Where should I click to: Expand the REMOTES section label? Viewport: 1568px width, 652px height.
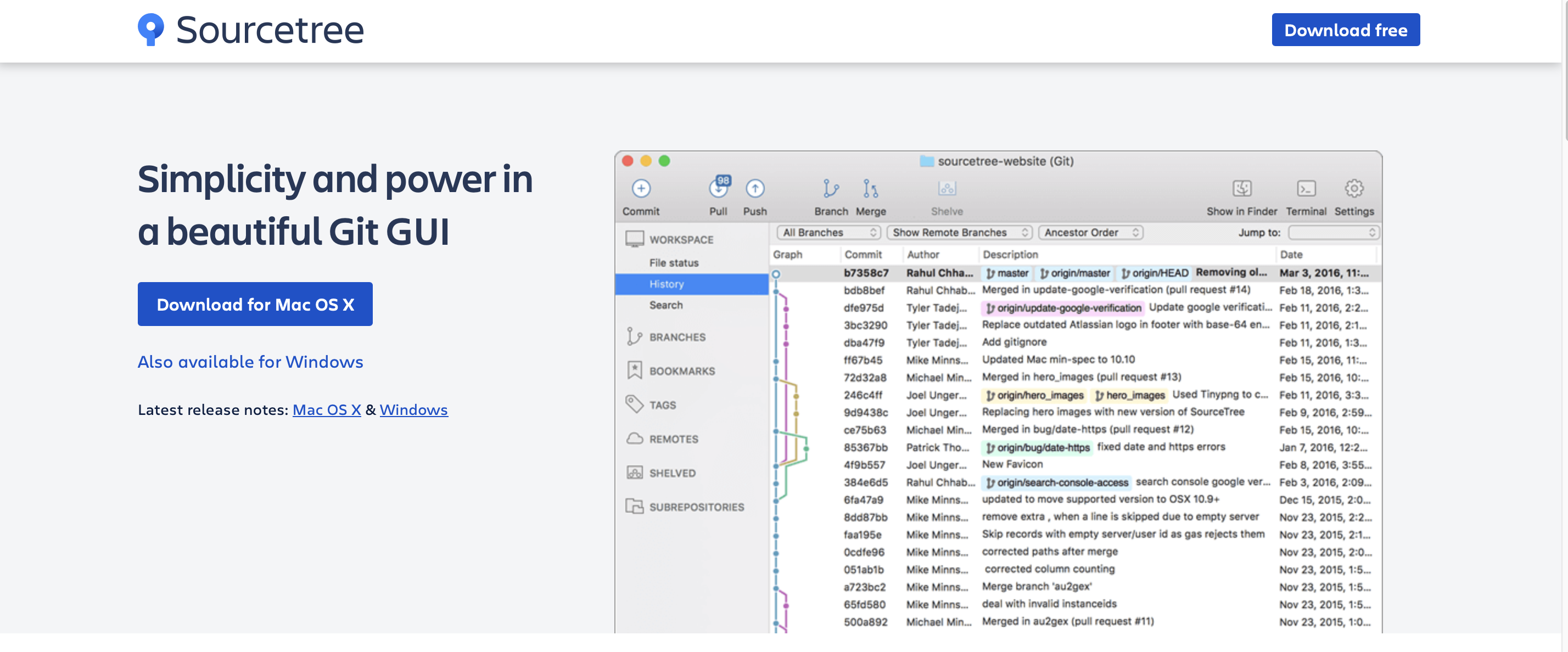pyautogui.click(x=673, y=439)
